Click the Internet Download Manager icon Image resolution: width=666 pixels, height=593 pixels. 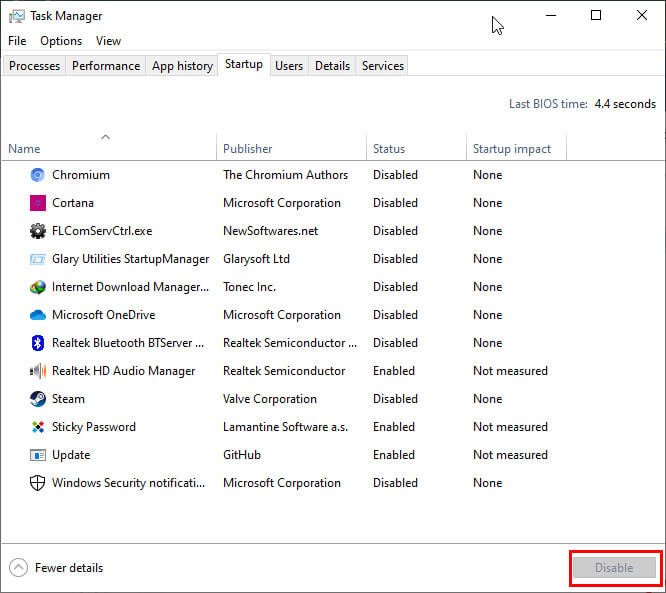coord(37,287)
